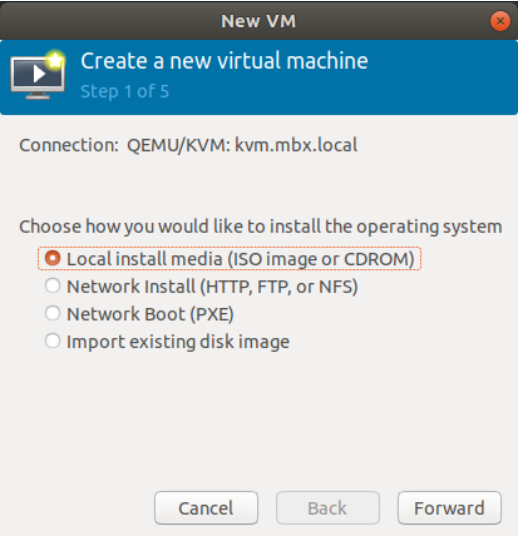
Task: Enable the Import existing disk image option
Action: point(52,341)
